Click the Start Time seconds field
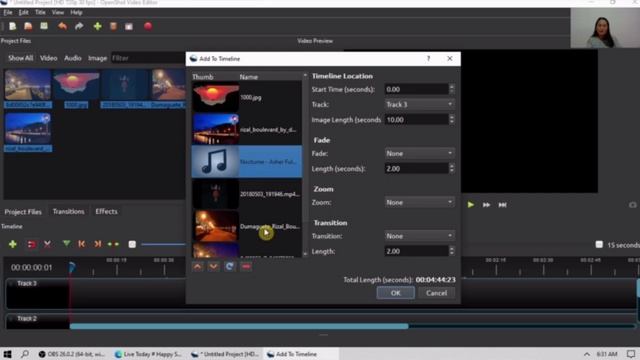The width and height of the screenshot is (640, 360). pos(416,89)
